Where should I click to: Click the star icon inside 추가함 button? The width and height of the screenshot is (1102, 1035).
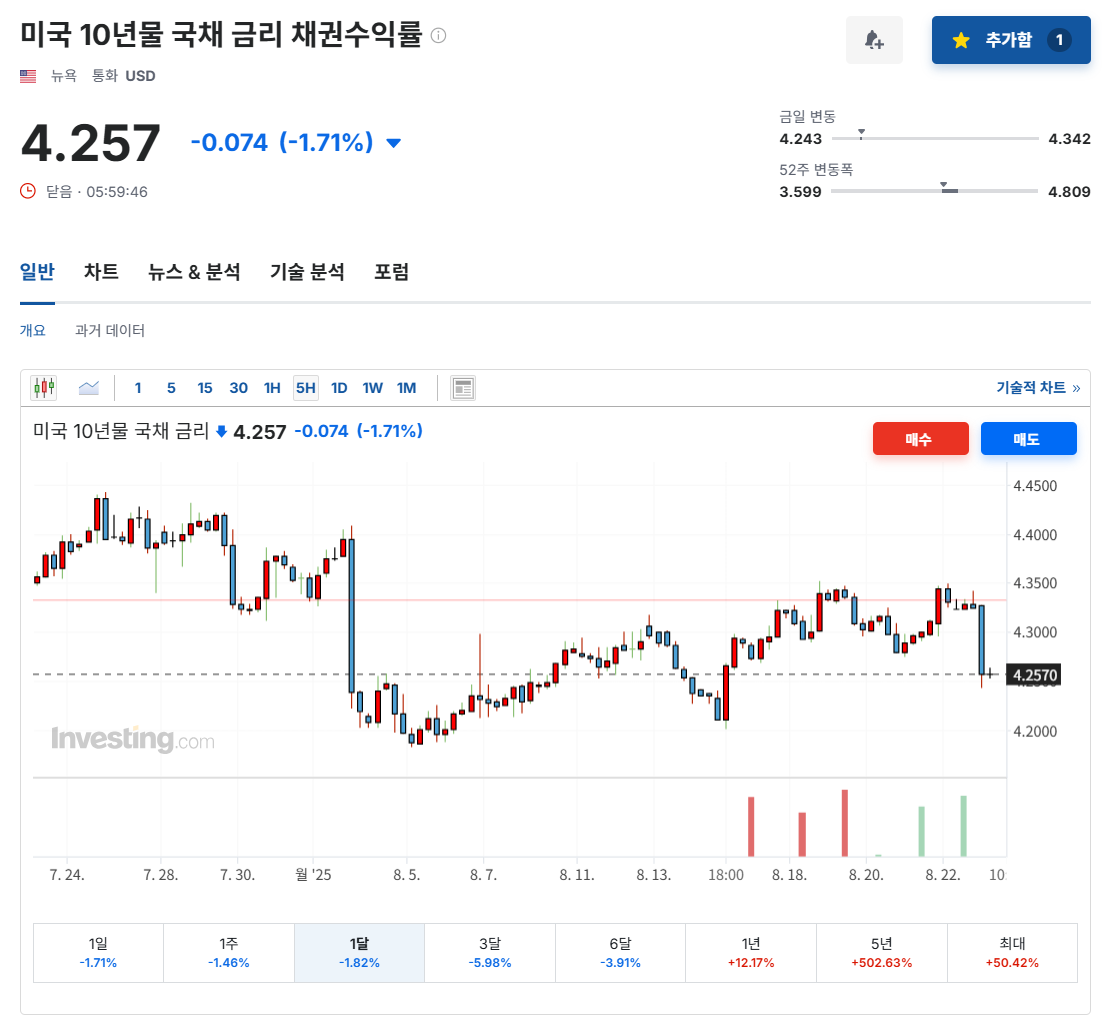pos(961,39)
